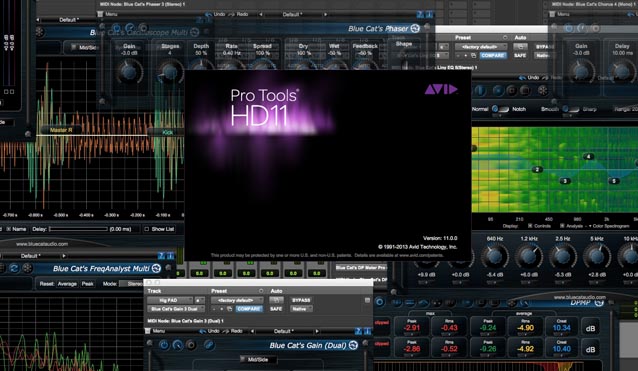Toggle the Name checkbox near Delay

[9, 229]
